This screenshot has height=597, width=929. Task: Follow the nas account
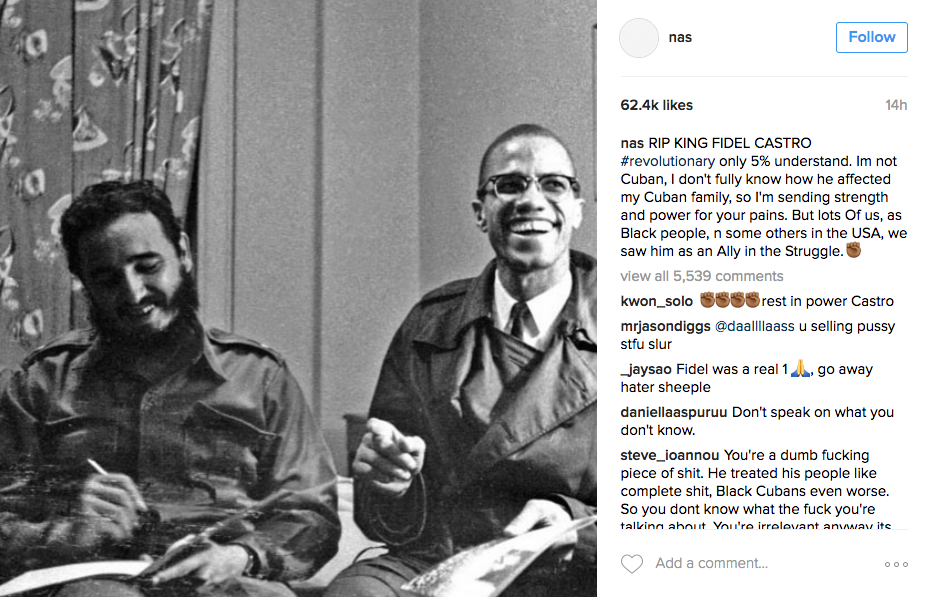click(872, 37)
